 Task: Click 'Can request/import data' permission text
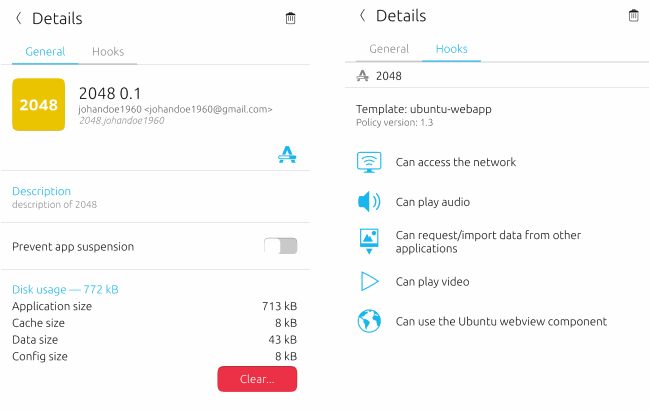(488, 242)
